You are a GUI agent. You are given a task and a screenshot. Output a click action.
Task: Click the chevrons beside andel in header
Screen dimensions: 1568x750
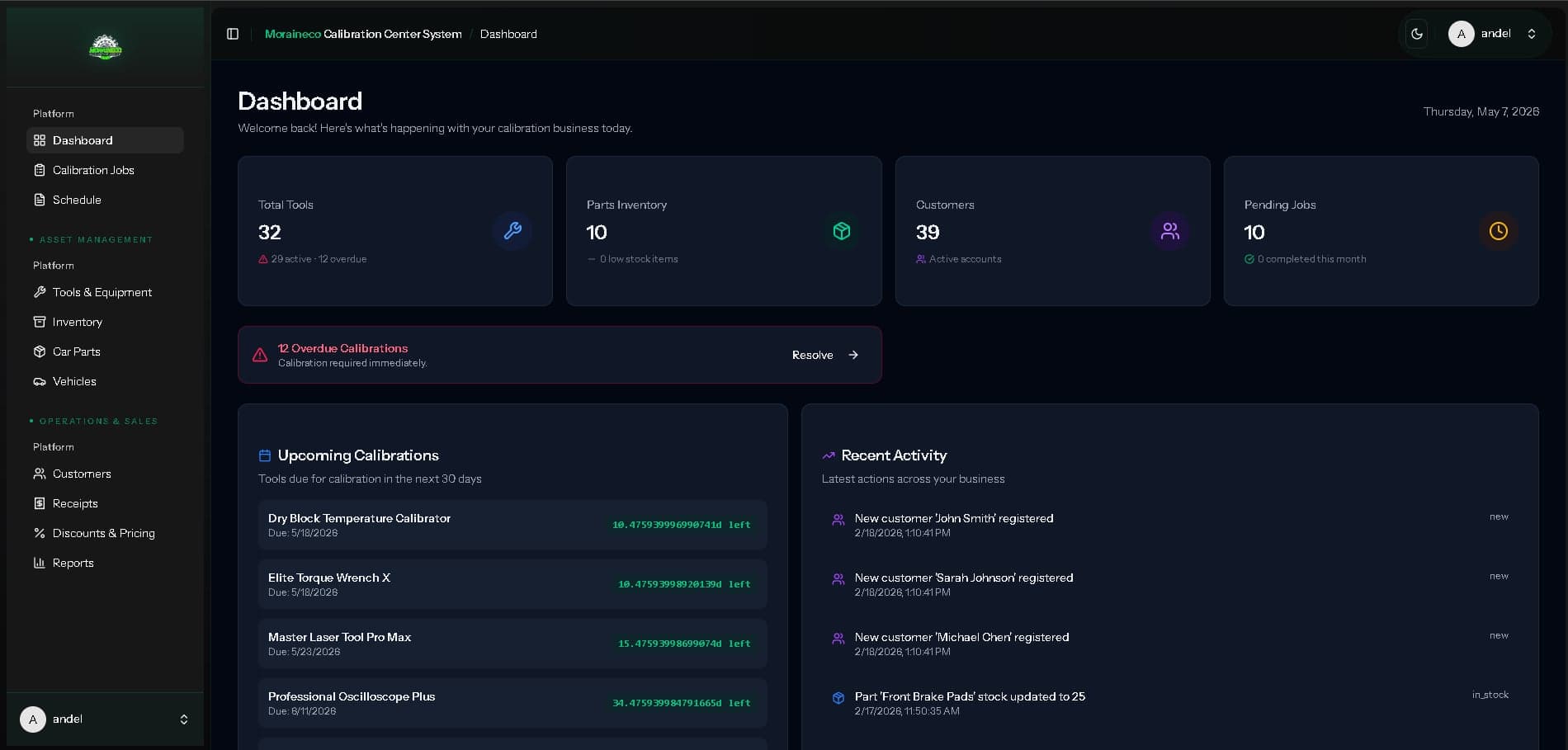point(1532,34)
